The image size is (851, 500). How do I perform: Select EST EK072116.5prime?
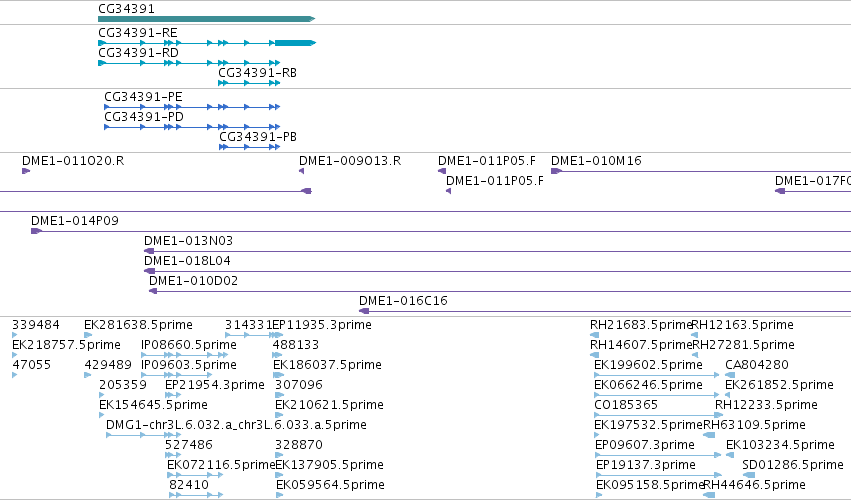[221, 466]
